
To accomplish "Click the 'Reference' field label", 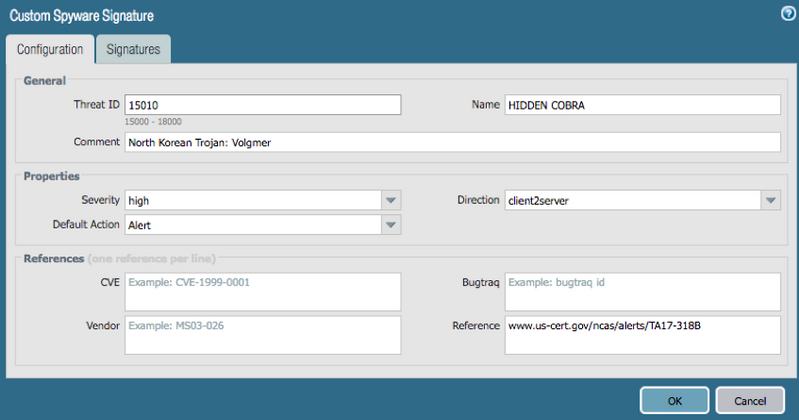I will point(476,326).
